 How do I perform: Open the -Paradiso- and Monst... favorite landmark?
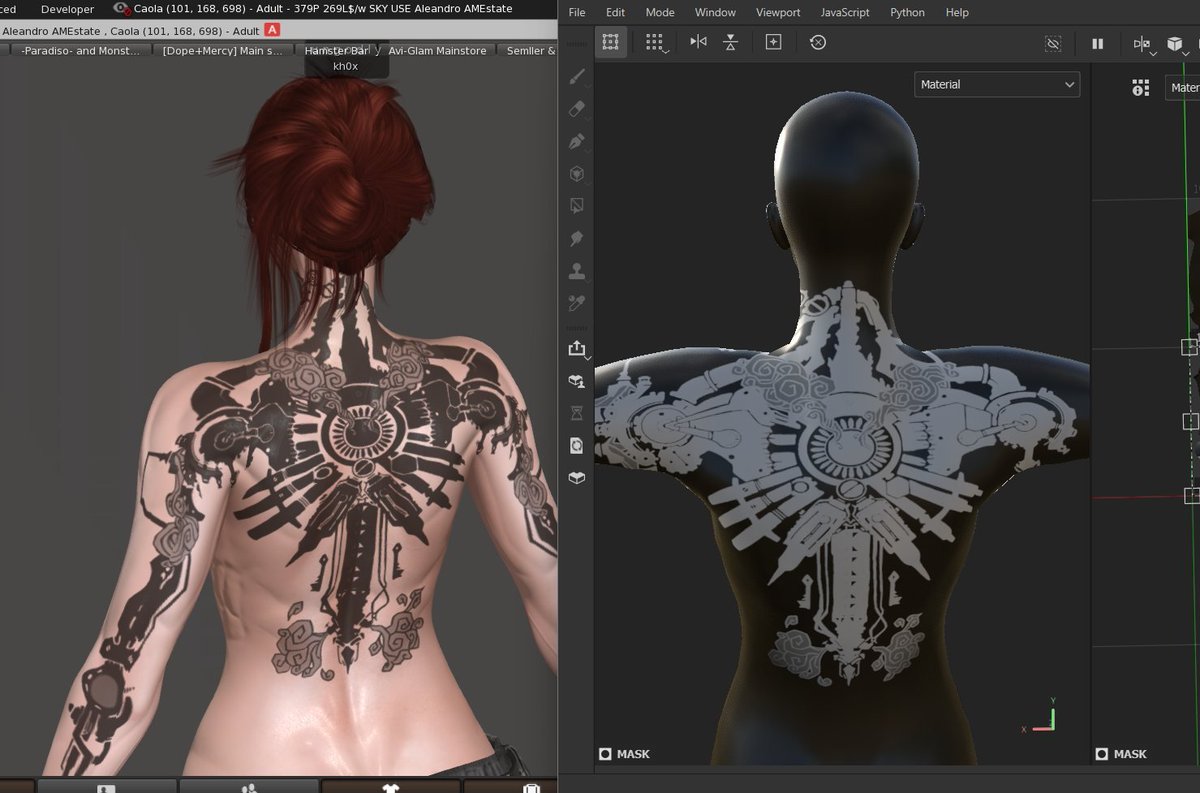81,50
